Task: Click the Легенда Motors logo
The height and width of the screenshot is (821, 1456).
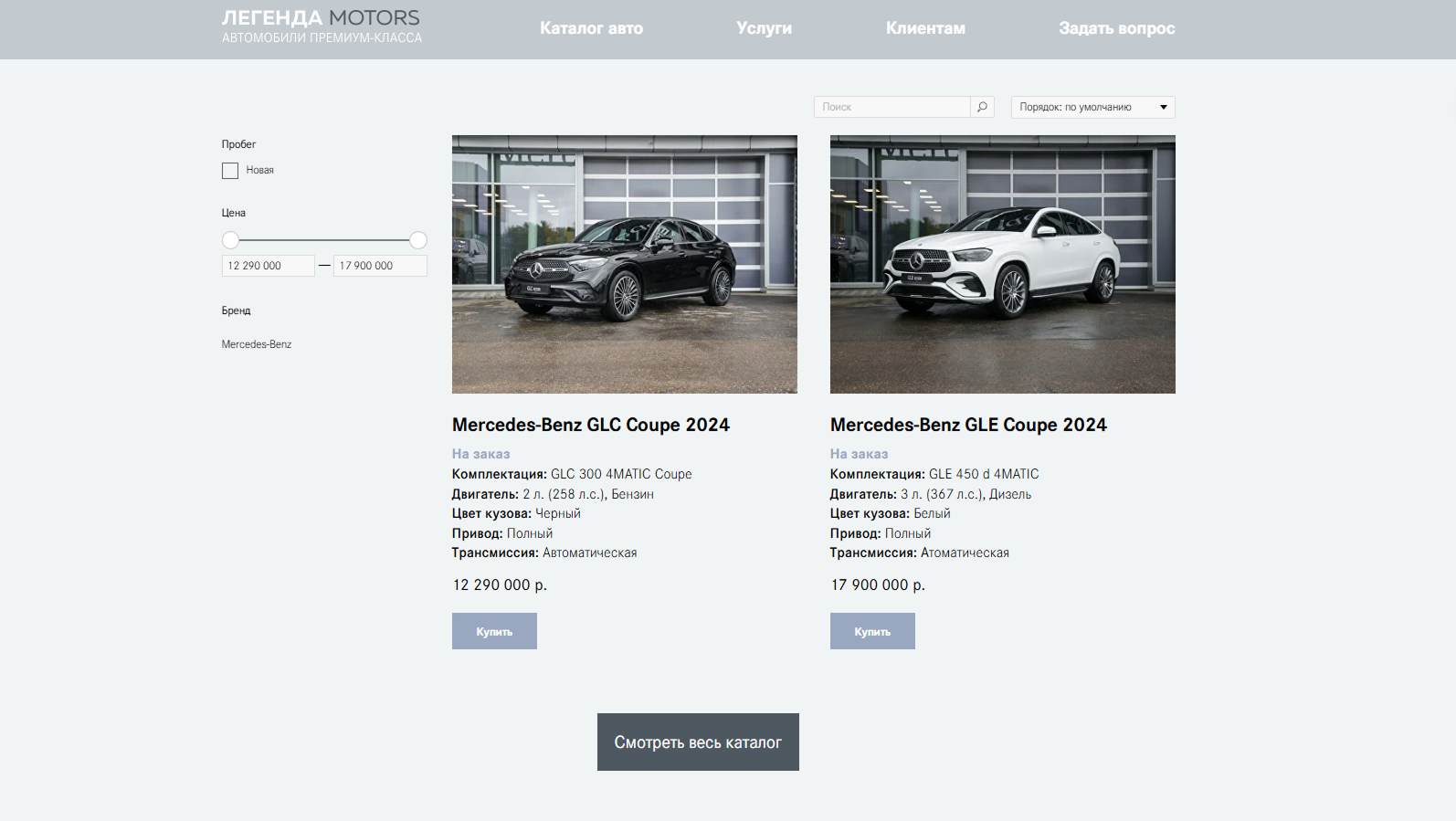Action: pos(322,26)
